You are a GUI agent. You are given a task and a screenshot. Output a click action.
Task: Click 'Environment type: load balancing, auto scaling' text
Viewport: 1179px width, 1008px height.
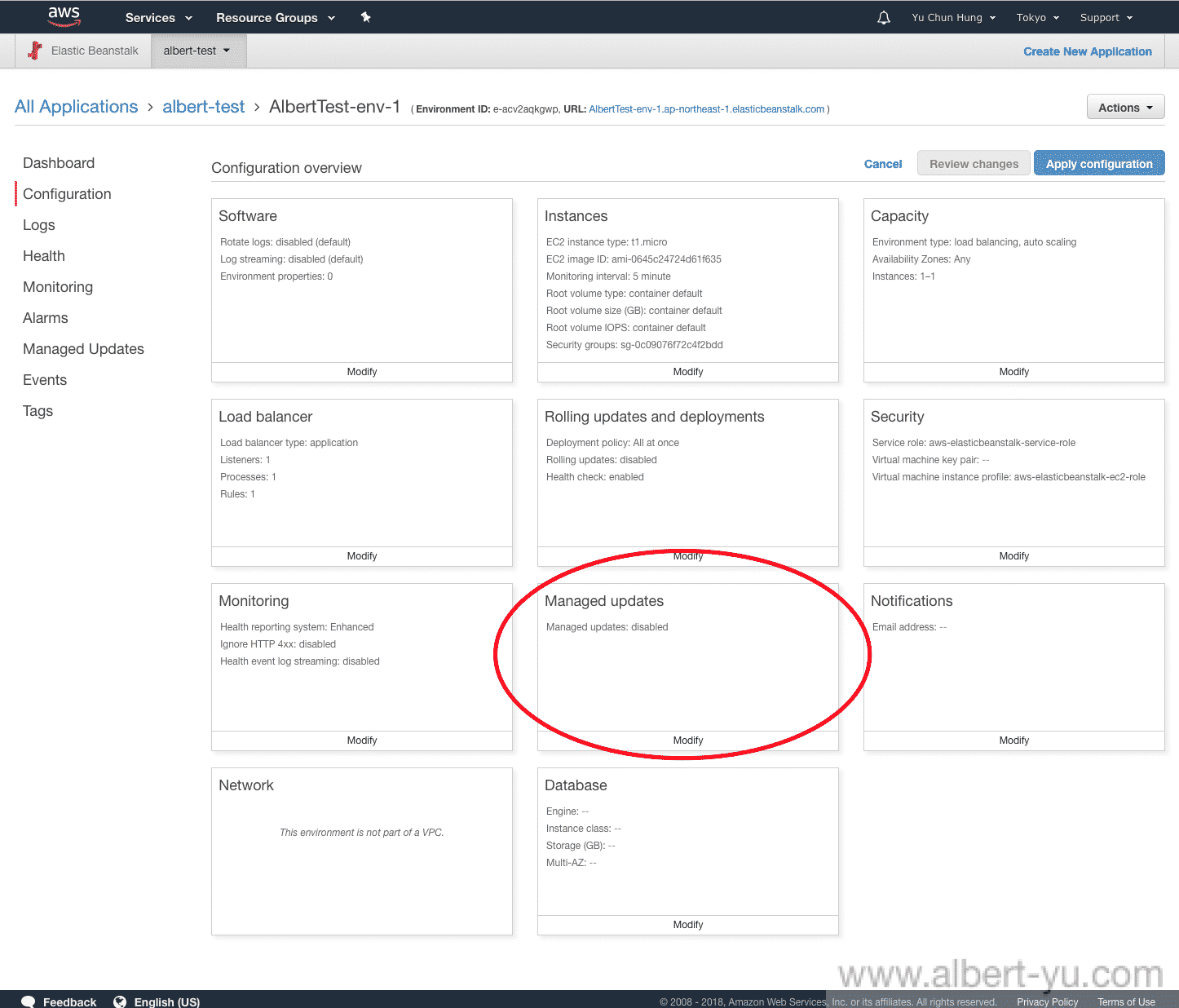click(x=974, y=242)
